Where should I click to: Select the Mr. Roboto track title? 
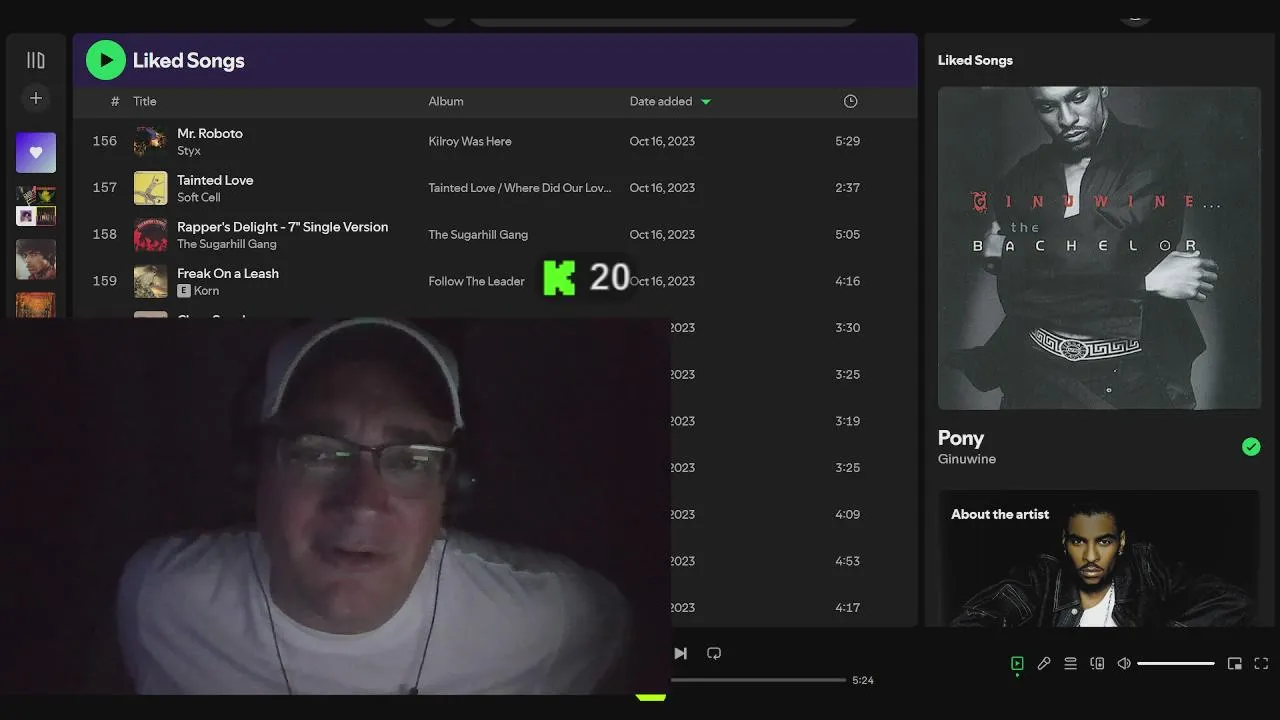point(210,133)
